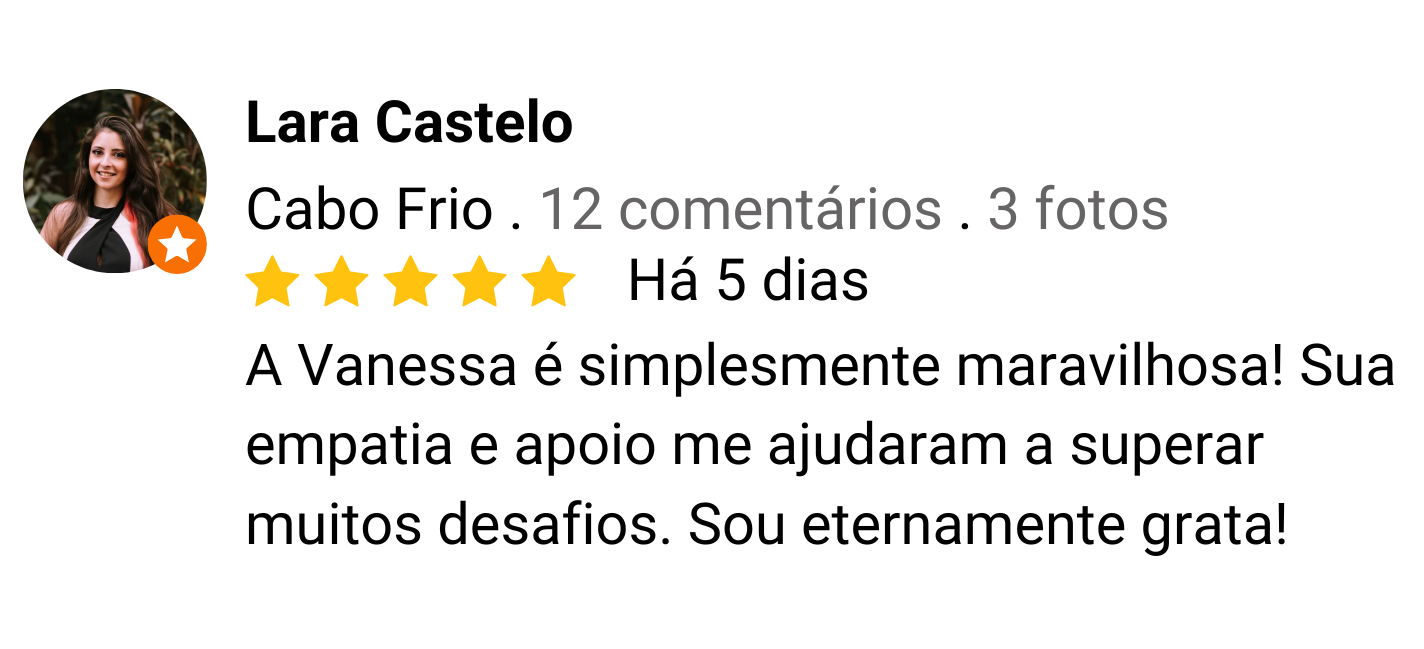Click the orange star badge on avatar

coord(178,244)
